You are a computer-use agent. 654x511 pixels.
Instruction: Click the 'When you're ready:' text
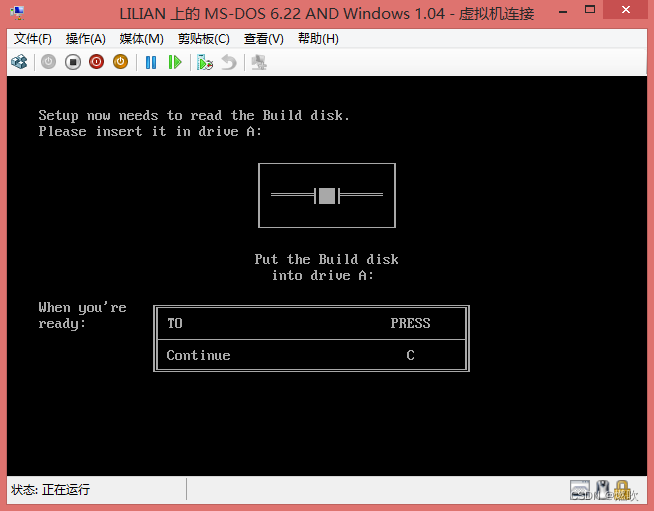pyautogui.click(x=82, y=315)
